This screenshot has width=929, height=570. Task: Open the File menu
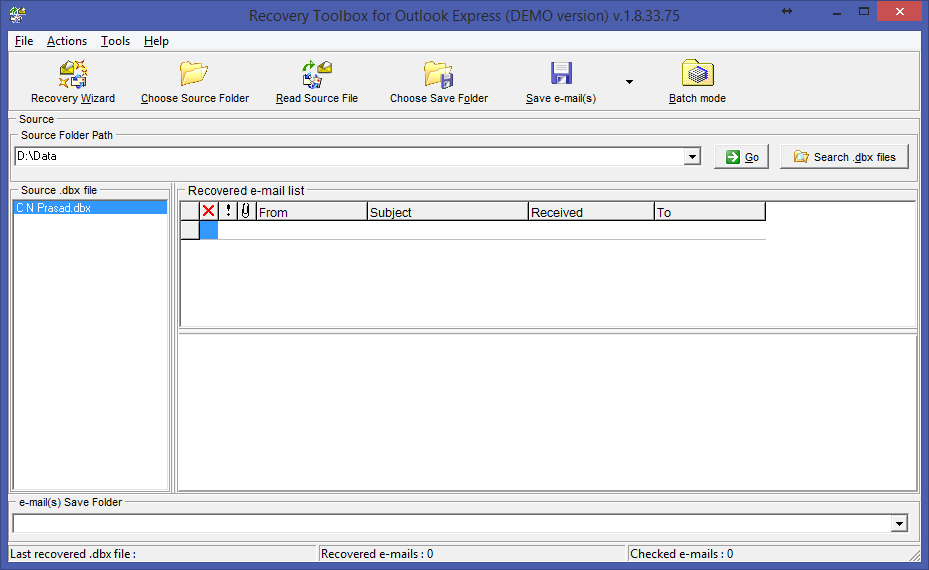click(24, 41)
